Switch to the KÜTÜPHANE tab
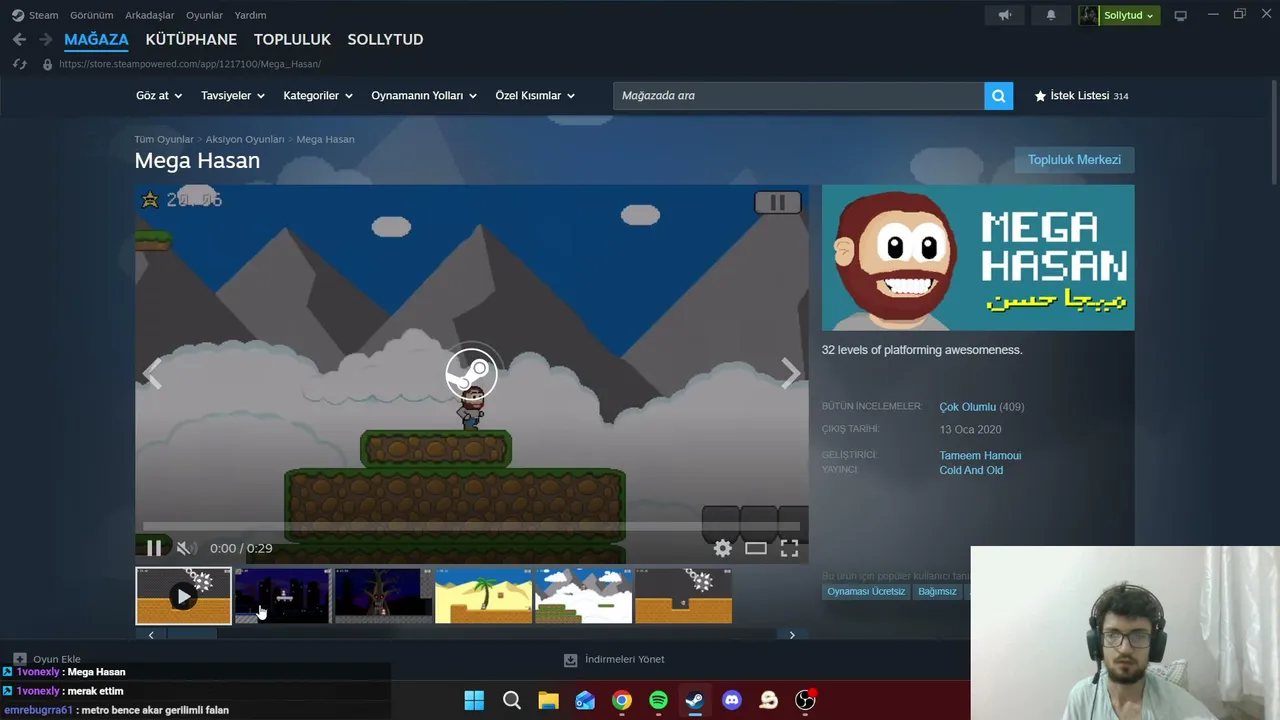Screen dimensions: 1280x720 coord(191,40)
